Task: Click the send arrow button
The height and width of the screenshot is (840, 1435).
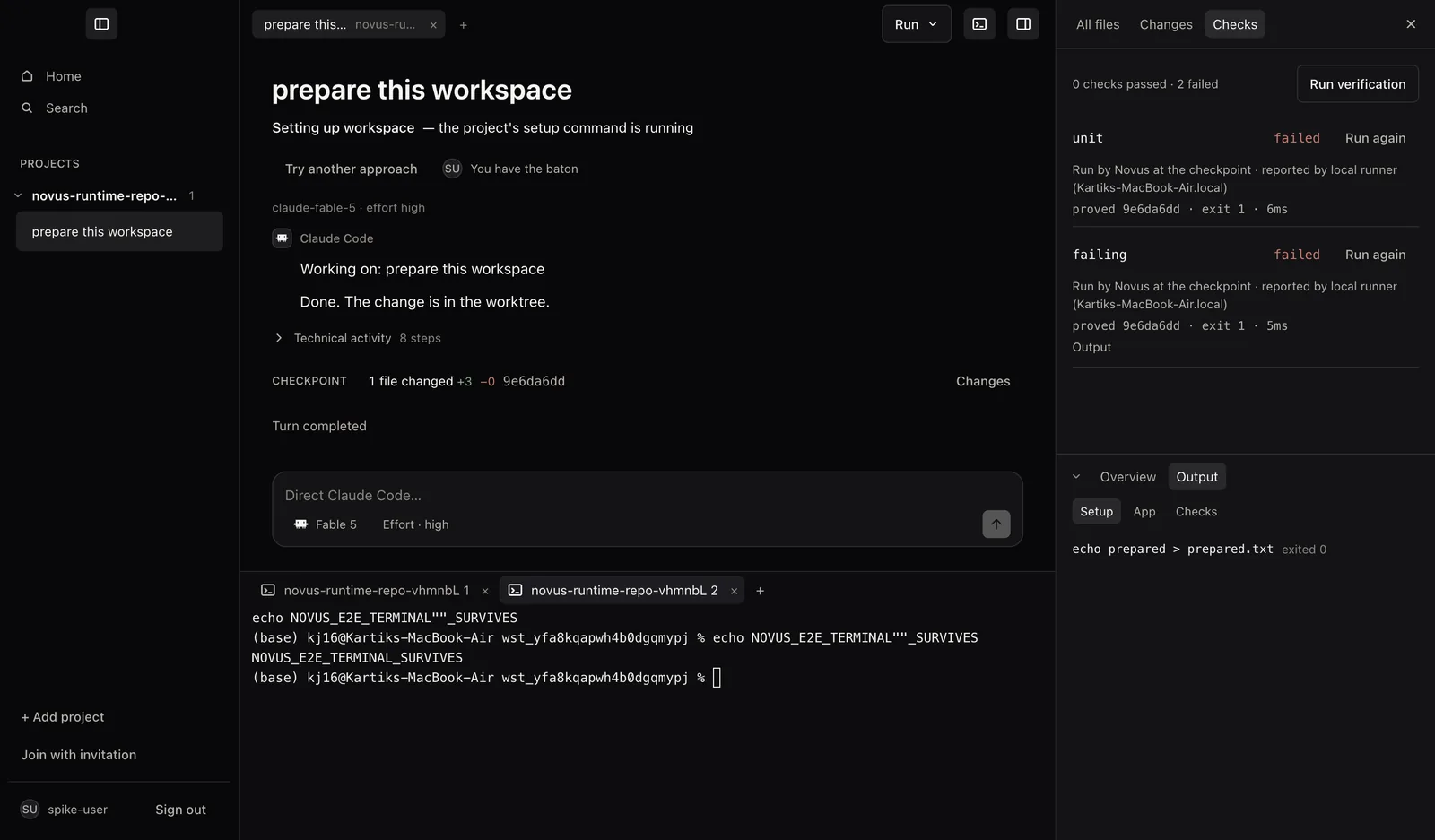Action: click(x=996, y=524)
